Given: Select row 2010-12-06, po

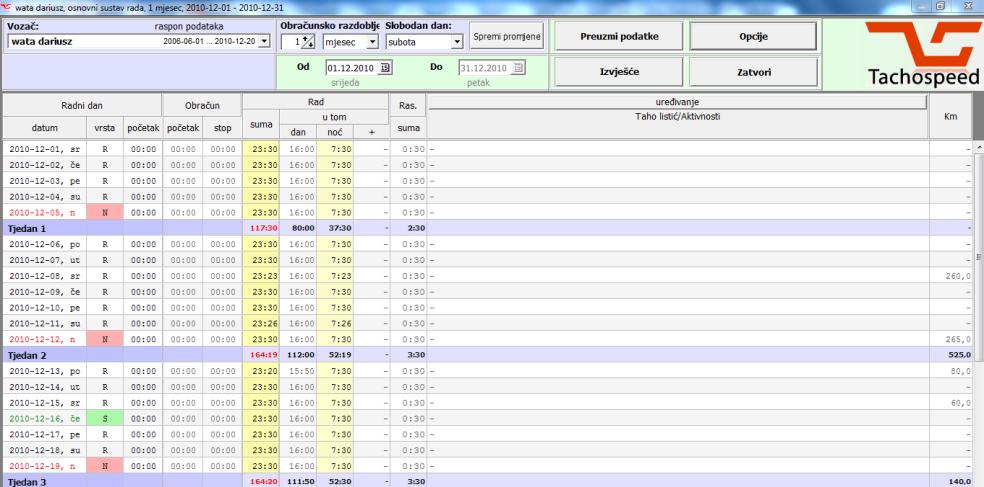Looking at the screenshot, I should tap(487, 244).
